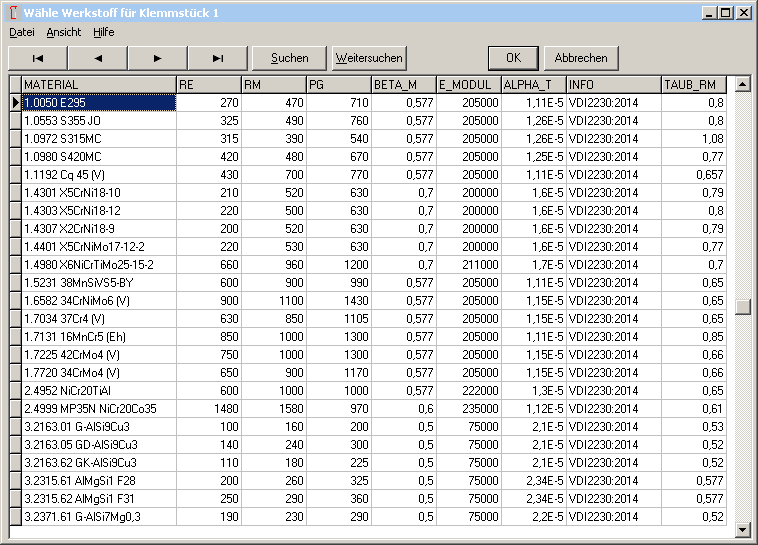Jump to first record navigation arrow

pos(38,58)
